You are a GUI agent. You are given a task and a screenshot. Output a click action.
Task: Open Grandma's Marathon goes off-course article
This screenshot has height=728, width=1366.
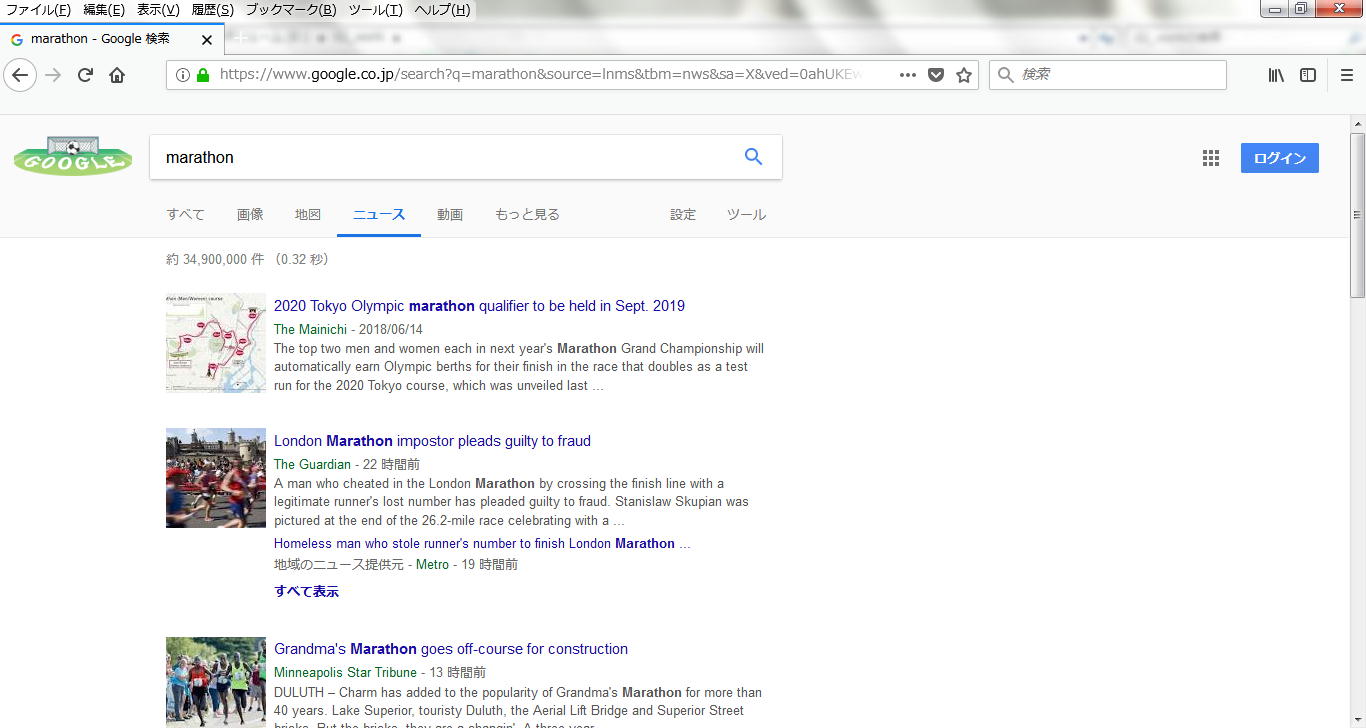point(451,649)
